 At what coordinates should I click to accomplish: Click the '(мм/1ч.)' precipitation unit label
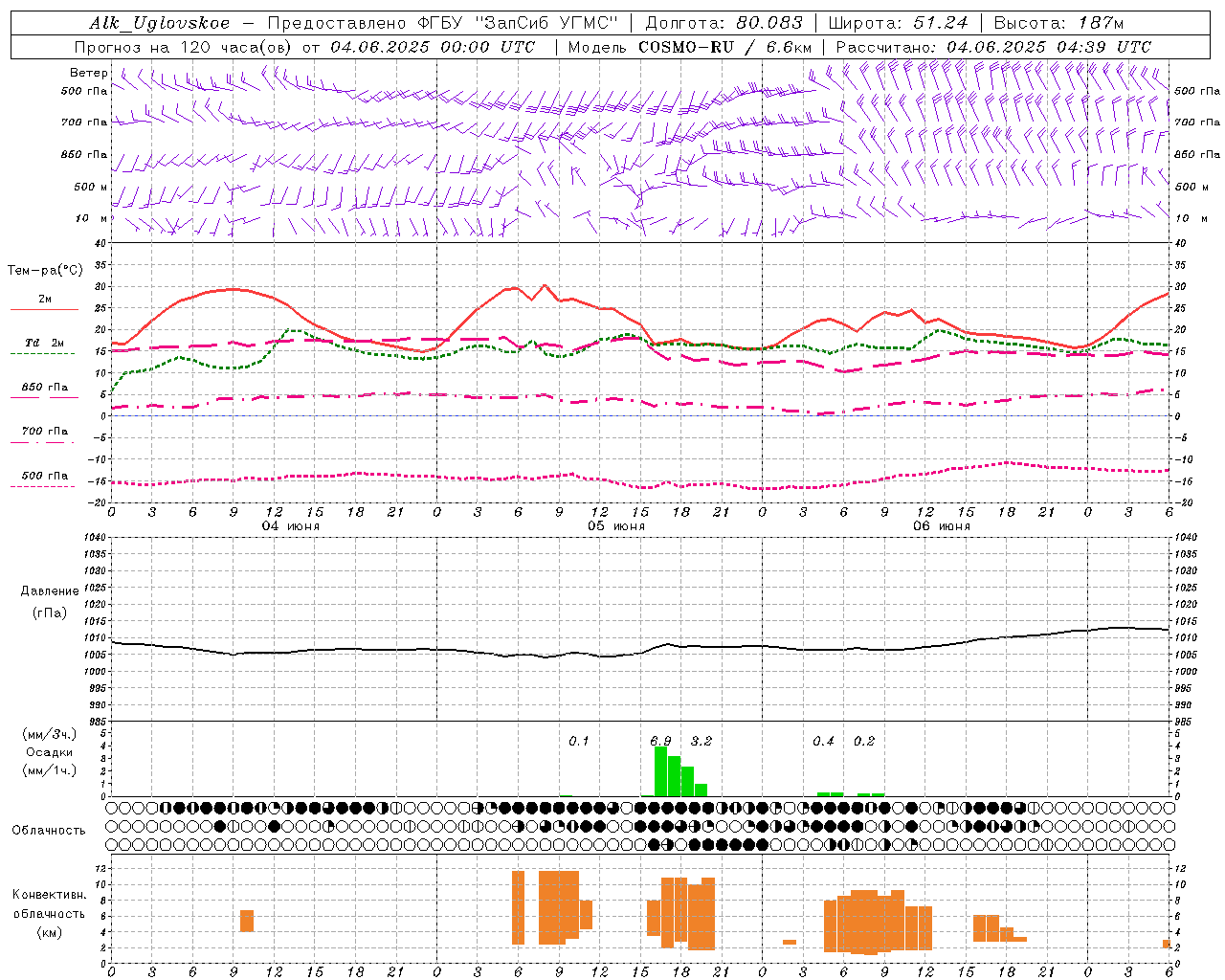pos(50,770)
